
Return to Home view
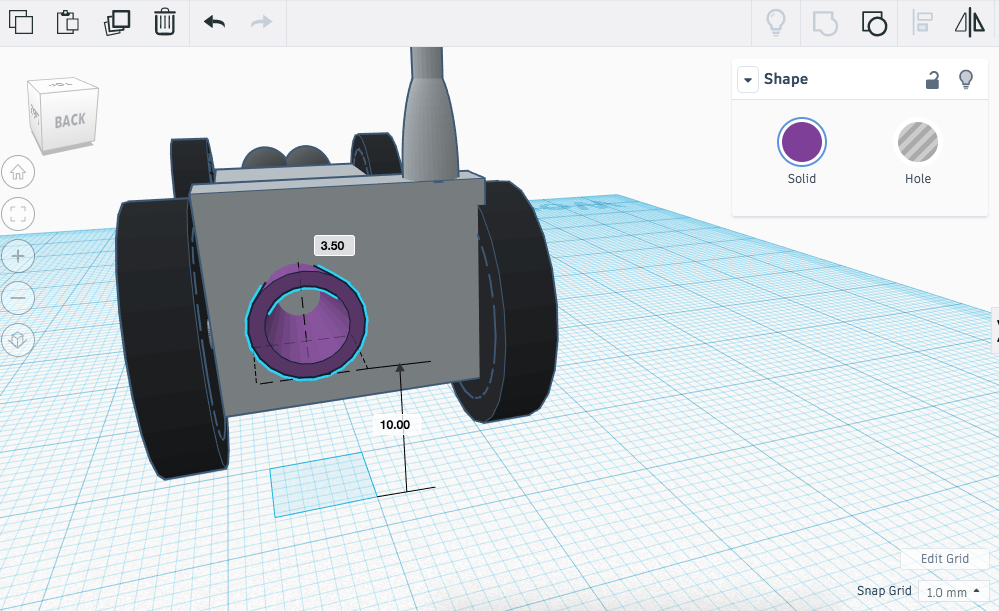pos(18,173)
